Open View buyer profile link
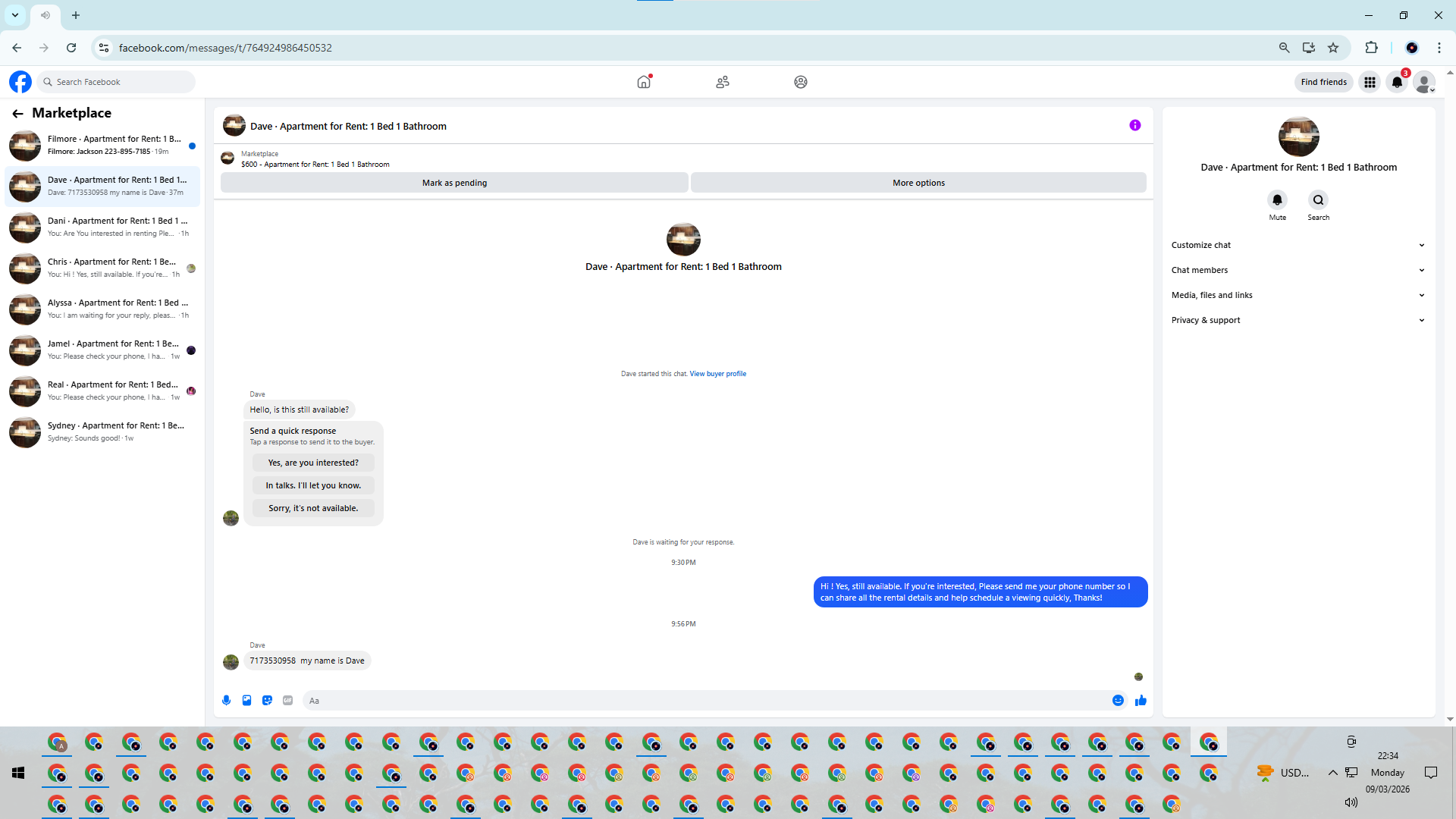 [717, 374]
